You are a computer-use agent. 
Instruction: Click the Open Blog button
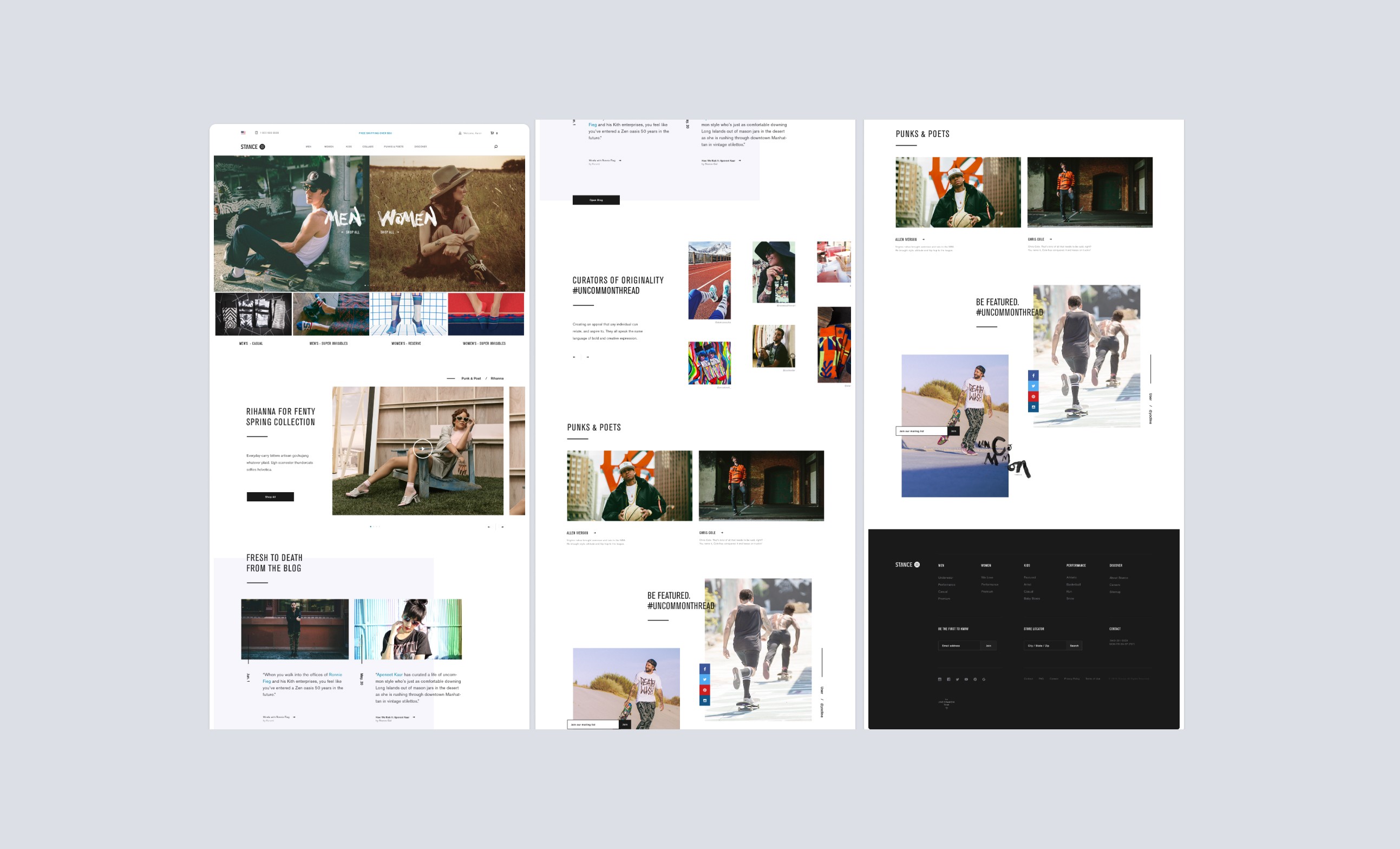pyautogui.click(x=596, y=199)
